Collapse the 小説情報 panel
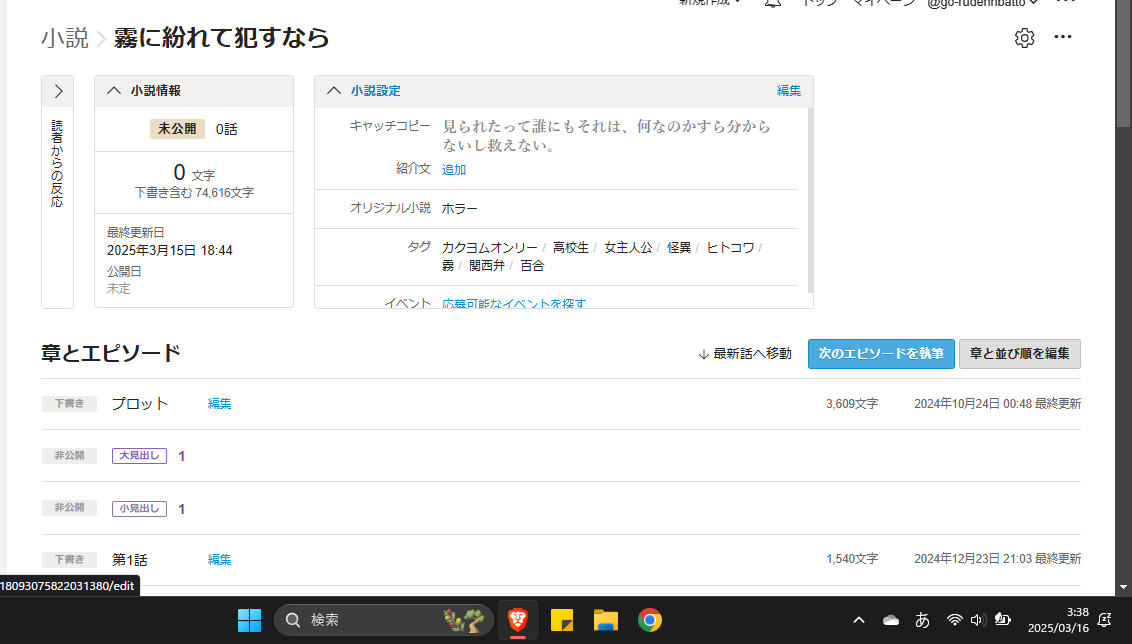The height and width of the screenshot is (644, 1132). [x=113, y=91]
